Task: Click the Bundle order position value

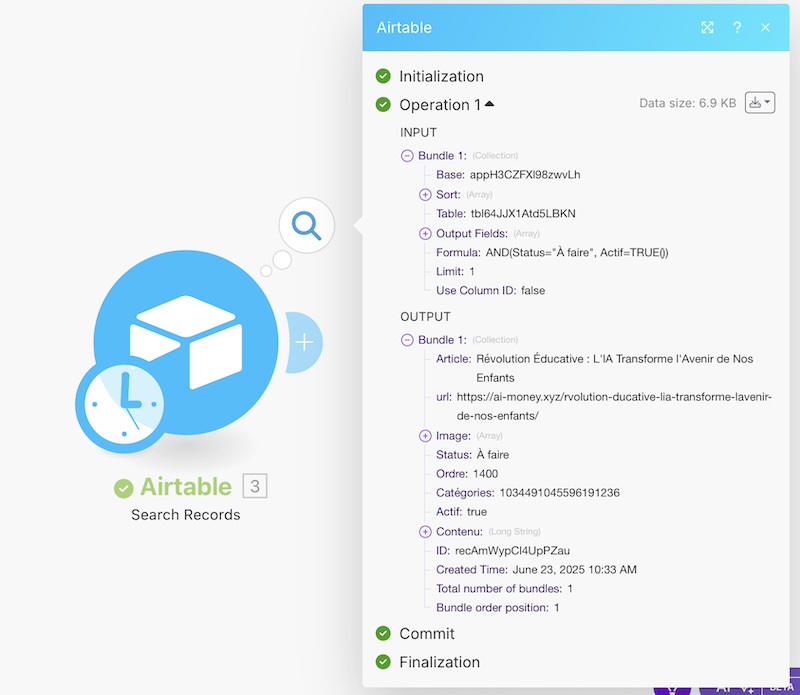Action: tap(557, 608)
